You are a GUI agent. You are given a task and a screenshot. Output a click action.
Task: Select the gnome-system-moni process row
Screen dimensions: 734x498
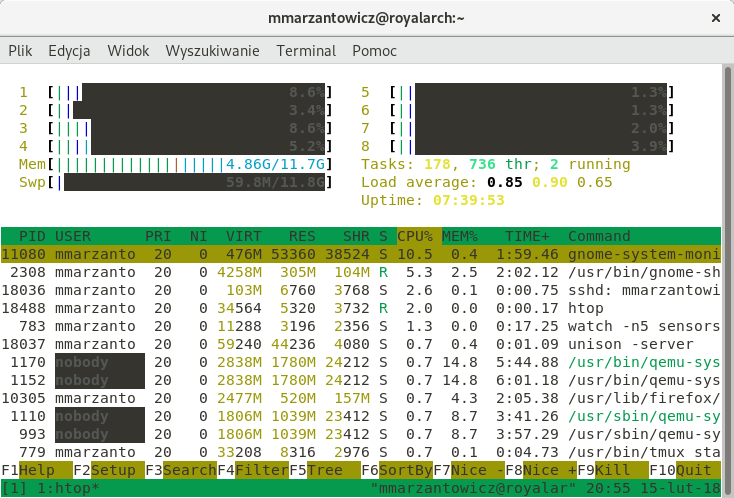[x=360, y=254]
